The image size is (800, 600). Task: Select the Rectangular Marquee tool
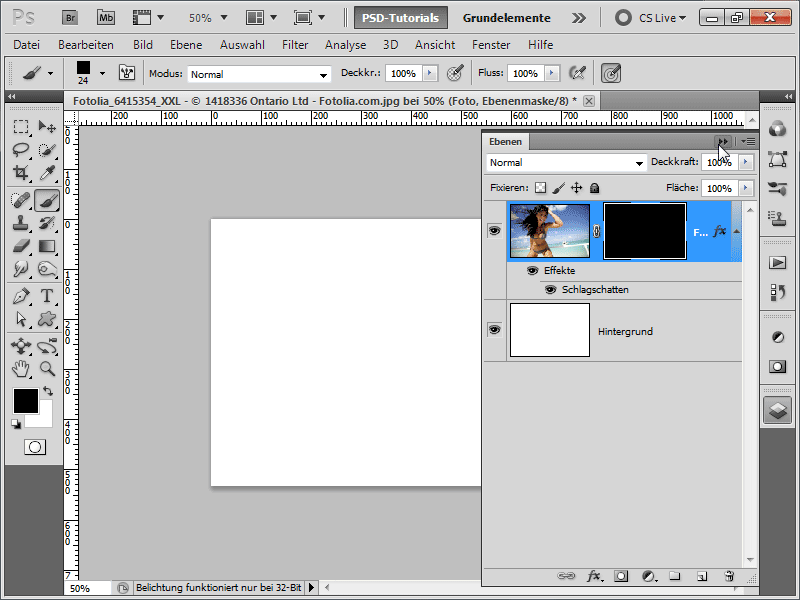pyautogui.click(x=21, y=126)
